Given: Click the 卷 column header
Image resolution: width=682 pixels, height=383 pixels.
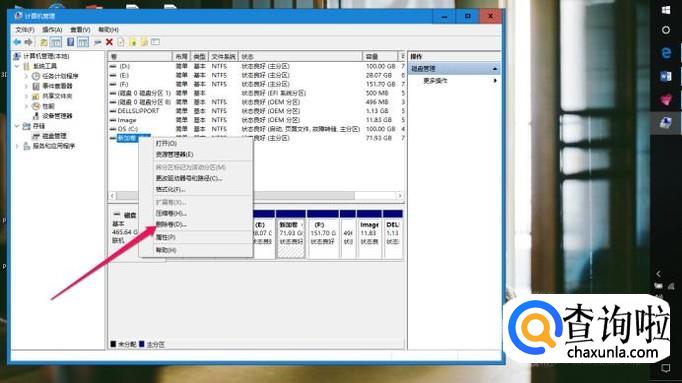Looking at the screenshot, I should pos(140,57).
